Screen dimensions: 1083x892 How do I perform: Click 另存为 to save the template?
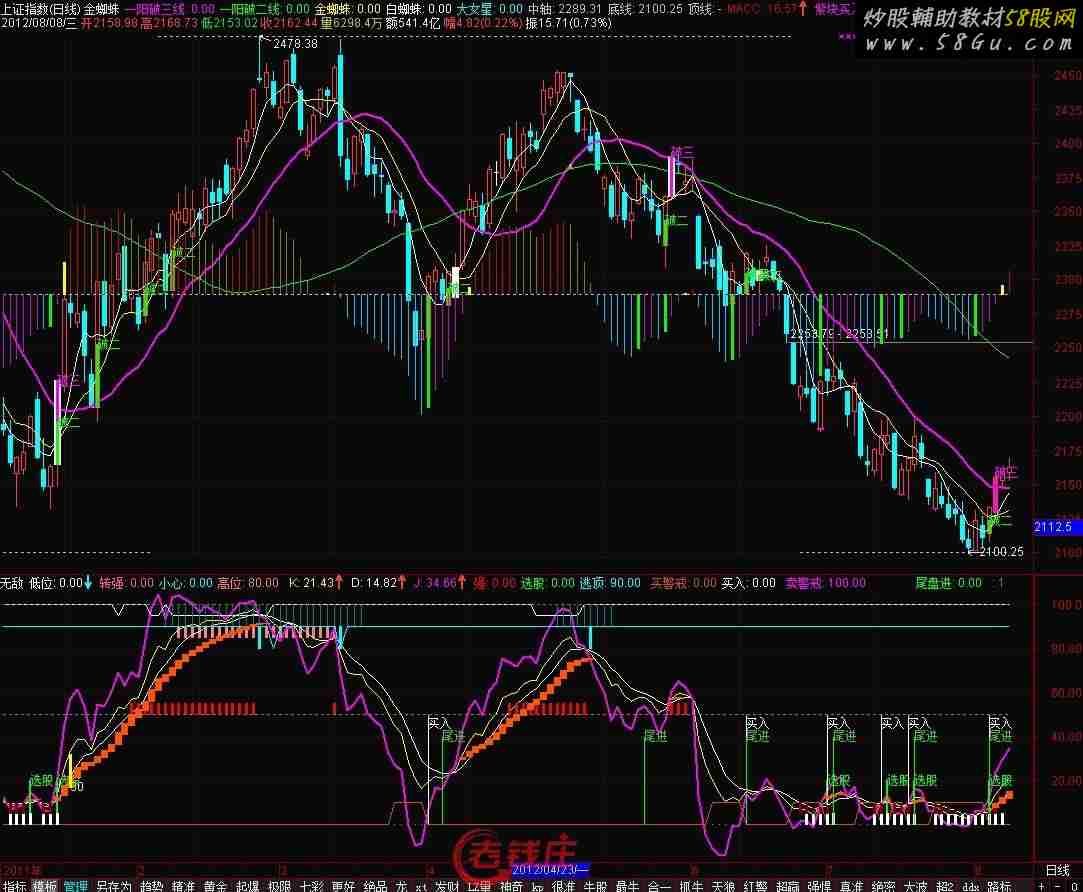pyautogui.click(x=113, y=886)
